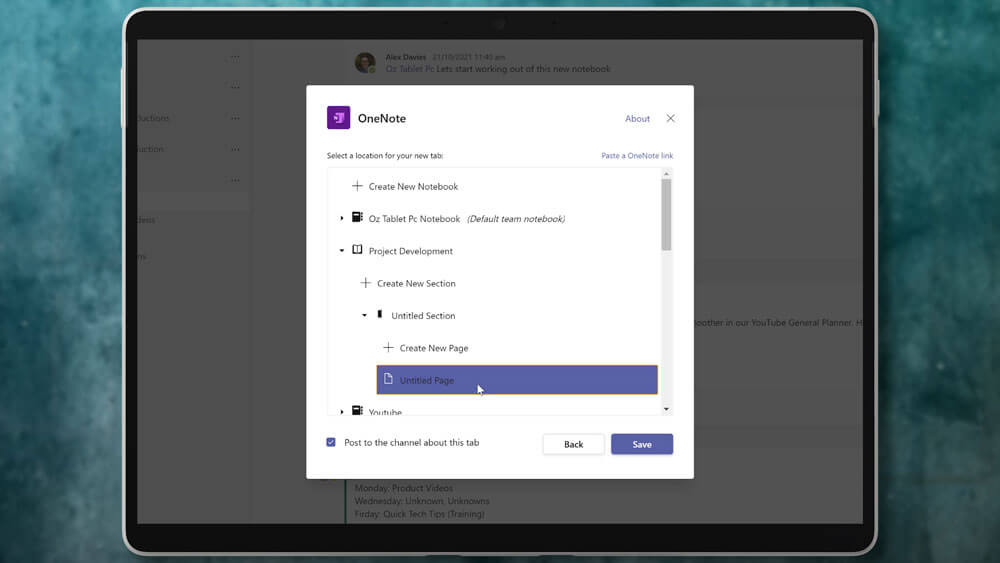The height and width of the screenshot is (563, 1000).
Task: Click the purple OneNote app logo
Action: (x=338, y=118)
